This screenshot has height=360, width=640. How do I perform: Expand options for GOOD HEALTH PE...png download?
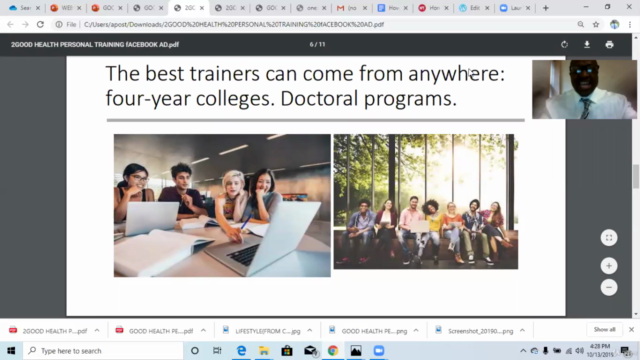click(416, 331)
